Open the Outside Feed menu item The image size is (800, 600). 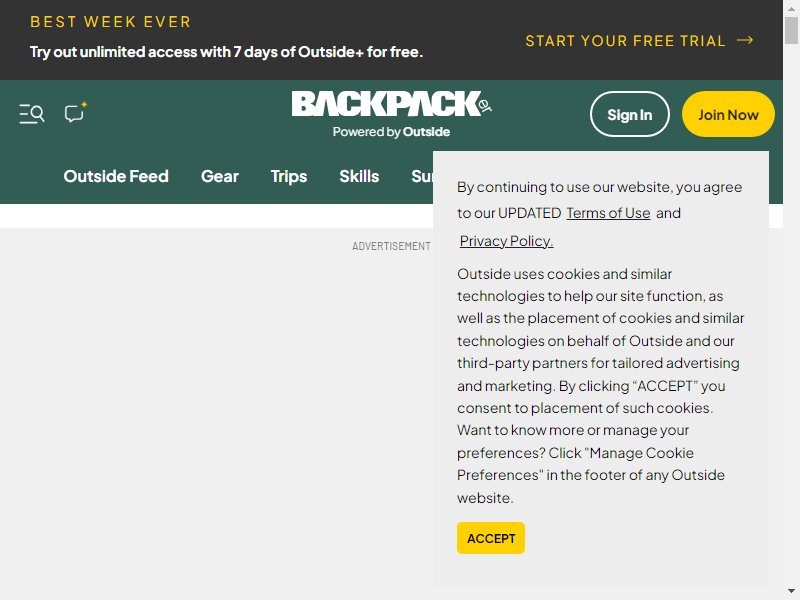coord(116,176)
